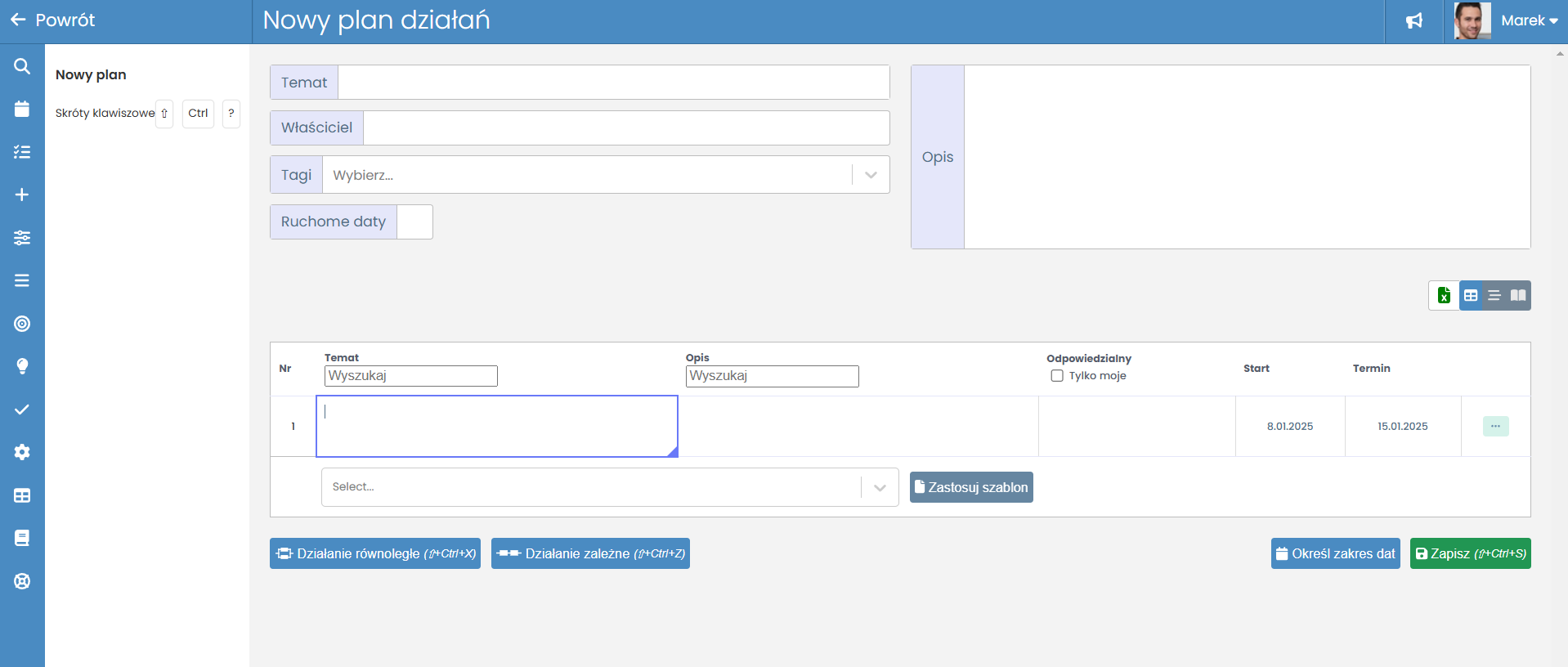Go back using Powrót
The height and width of the screenshot is (667, 1568).
(53, 20)
